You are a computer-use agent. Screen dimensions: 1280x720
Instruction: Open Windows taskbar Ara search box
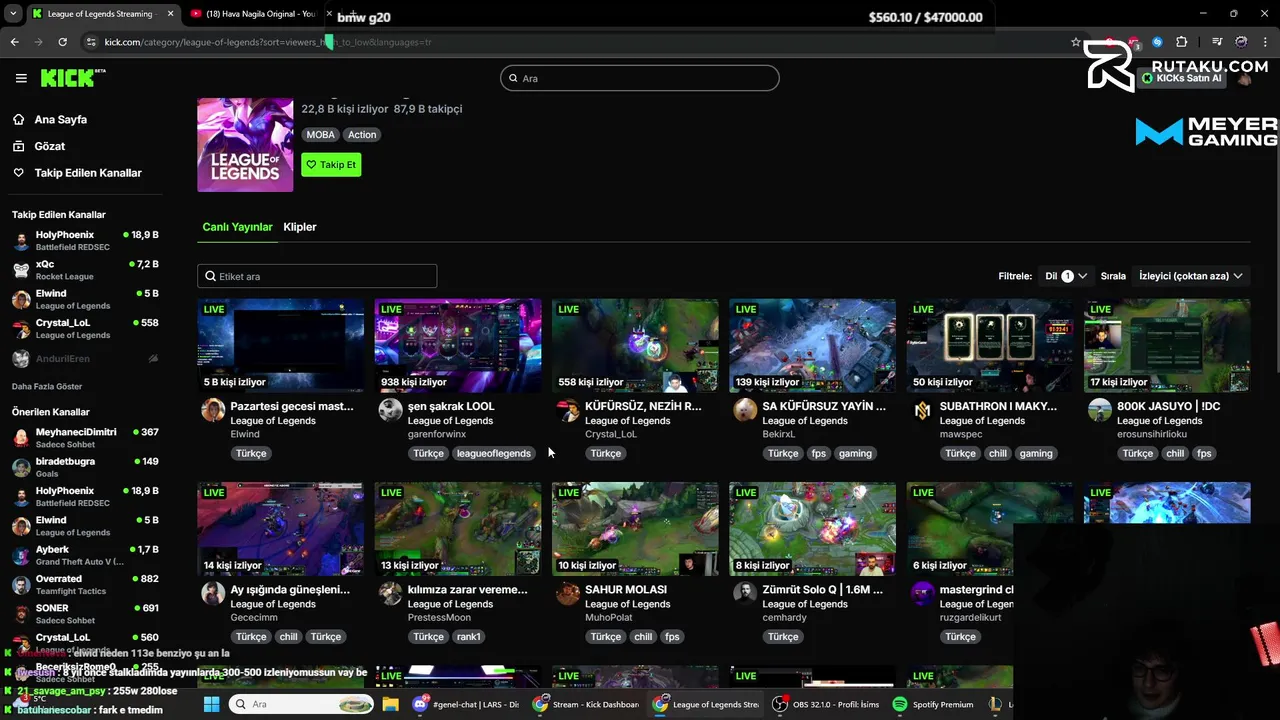click(x=303, y=704)
